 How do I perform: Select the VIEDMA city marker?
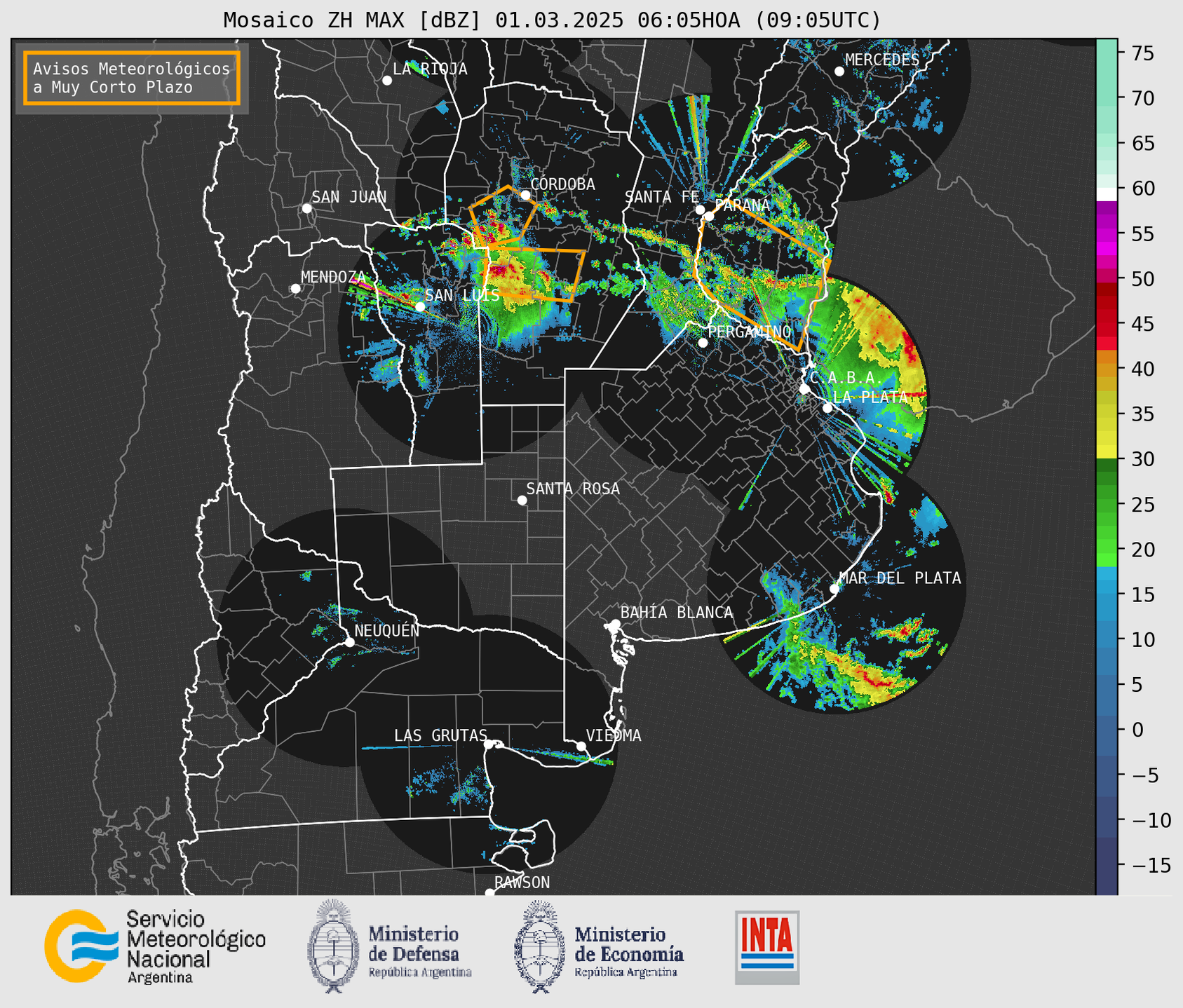tap(581, 746)
